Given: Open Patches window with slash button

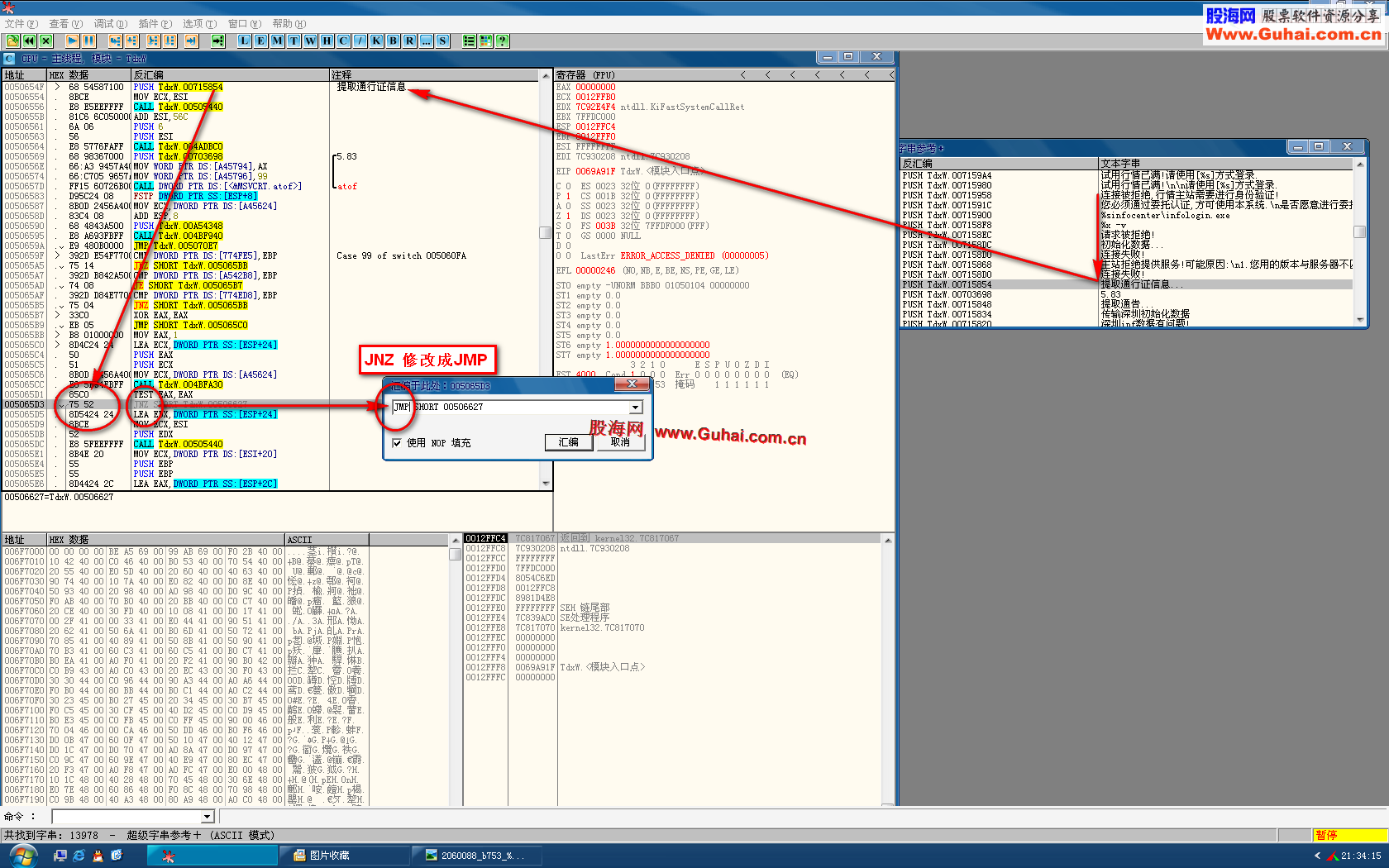Looking at the screenshot, I should [x=360, y=41].
